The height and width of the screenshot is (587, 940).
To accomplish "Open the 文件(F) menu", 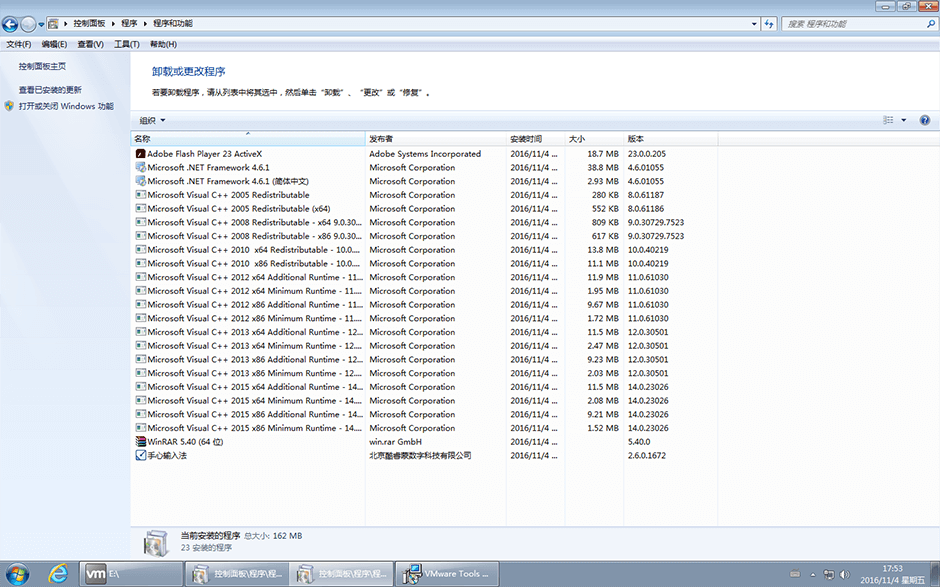I will tap(19, 44).
